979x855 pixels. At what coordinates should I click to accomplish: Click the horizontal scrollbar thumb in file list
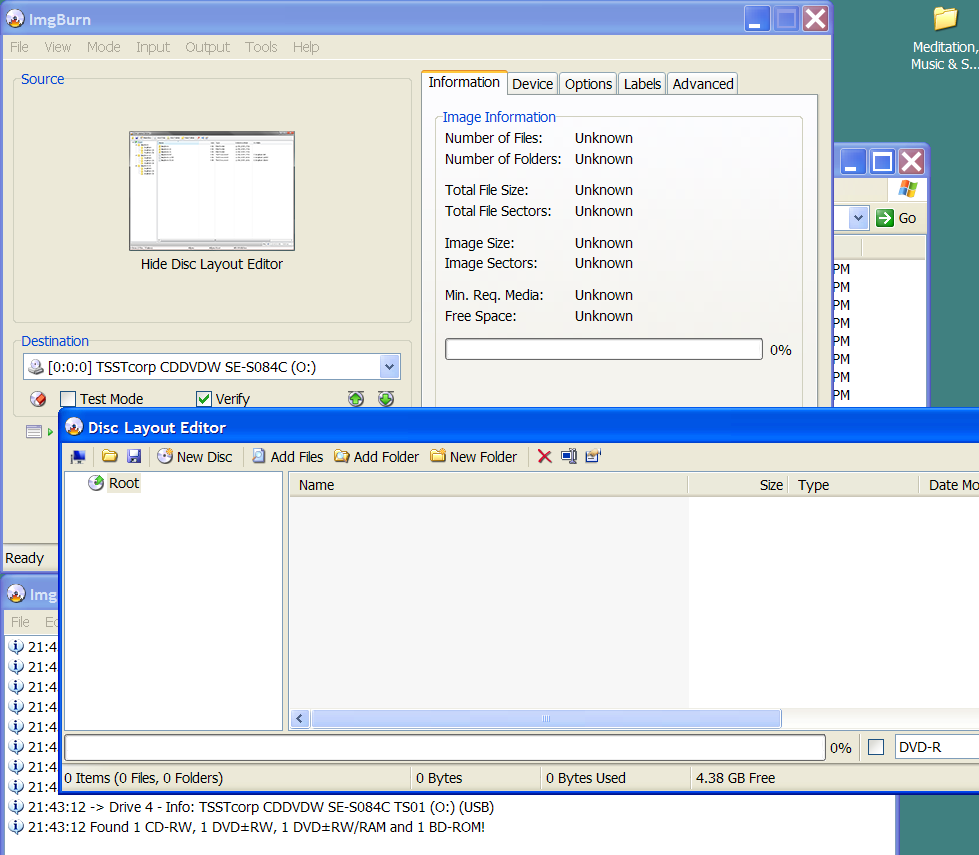(x=546, y=719)
